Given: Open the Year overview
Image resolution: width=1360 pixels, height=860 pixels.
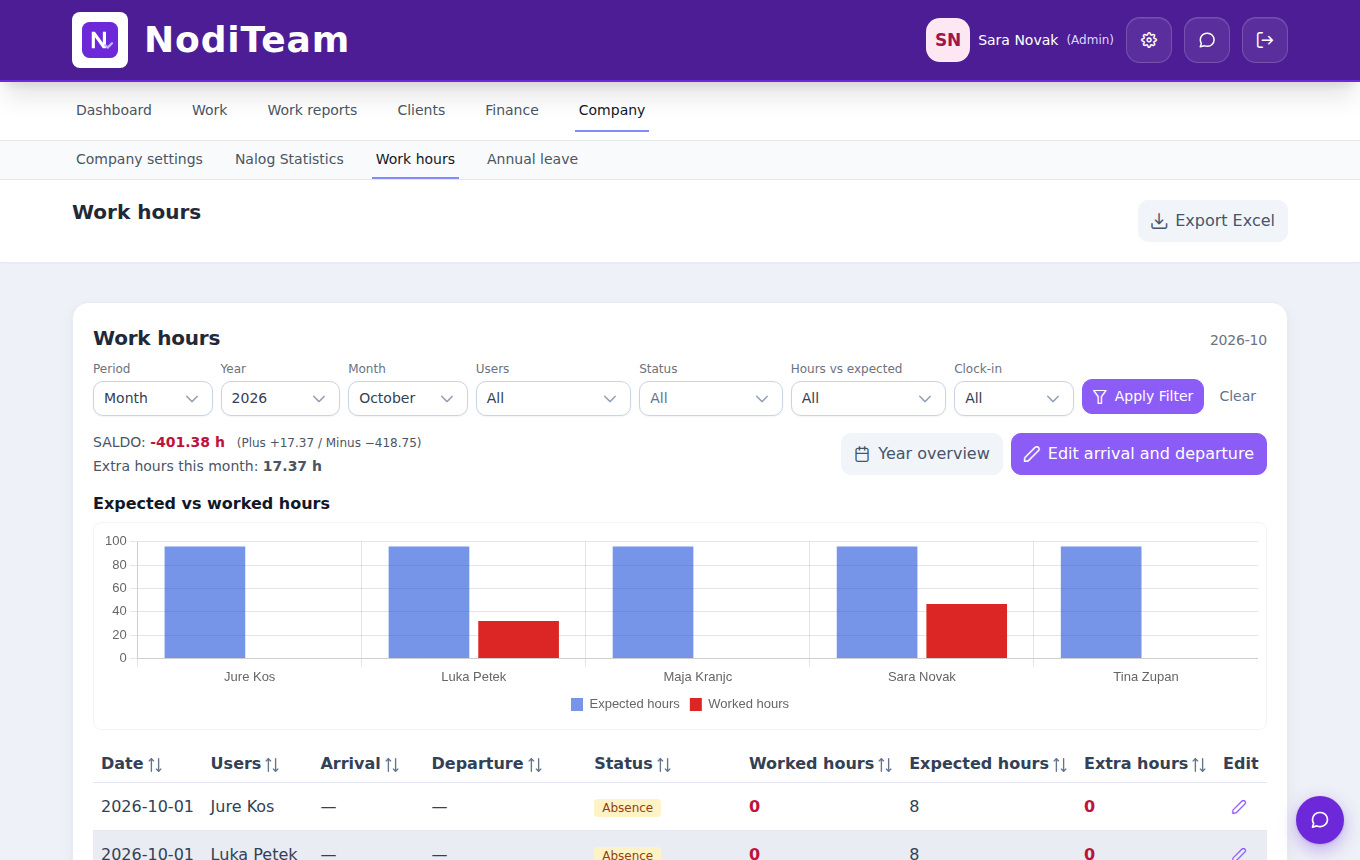Looking at the screenshot, I should tap(922, 454).
